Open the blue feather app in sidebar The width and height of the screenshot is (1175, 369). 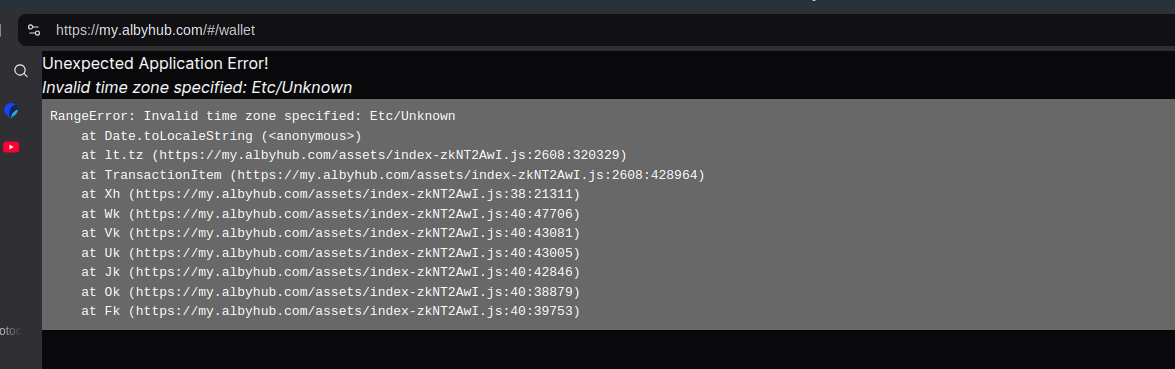pos(11,110)
